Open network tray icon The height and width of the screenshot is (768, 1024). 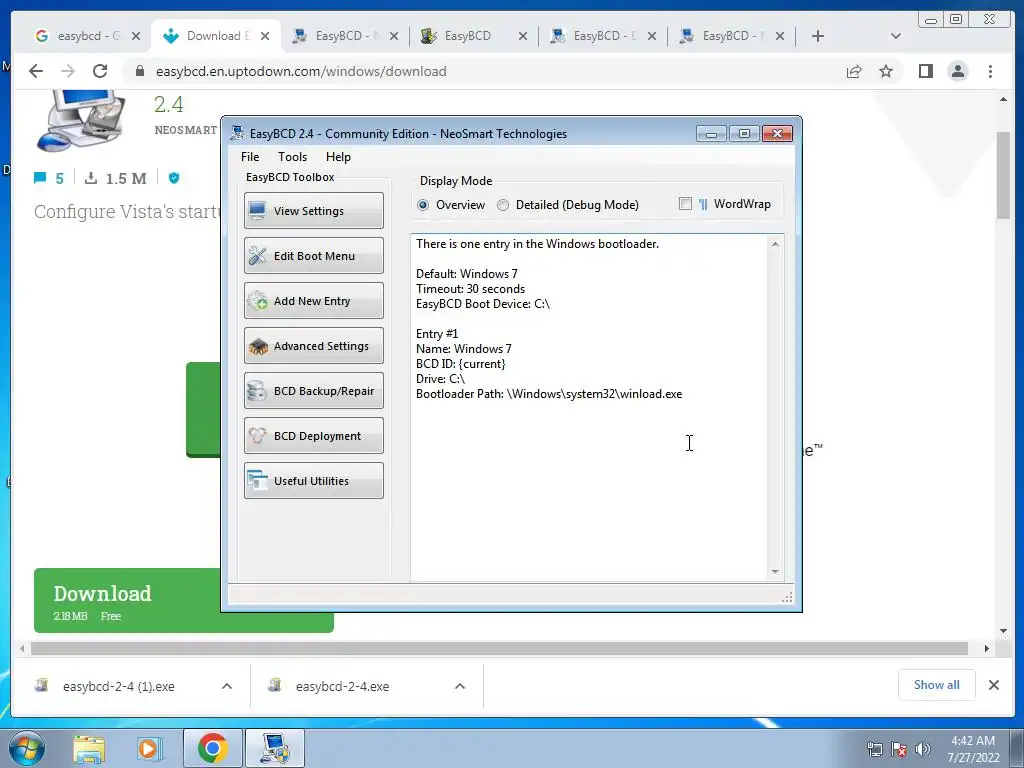point(874,749)
